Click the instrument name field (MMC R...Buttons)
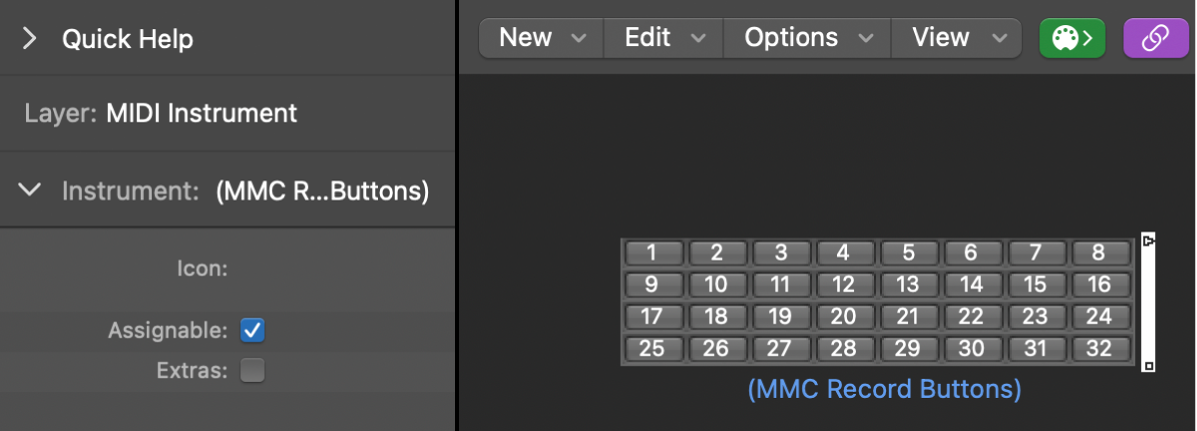The height and width of the screenshot is (431, 1197). (x=322, y=191)
